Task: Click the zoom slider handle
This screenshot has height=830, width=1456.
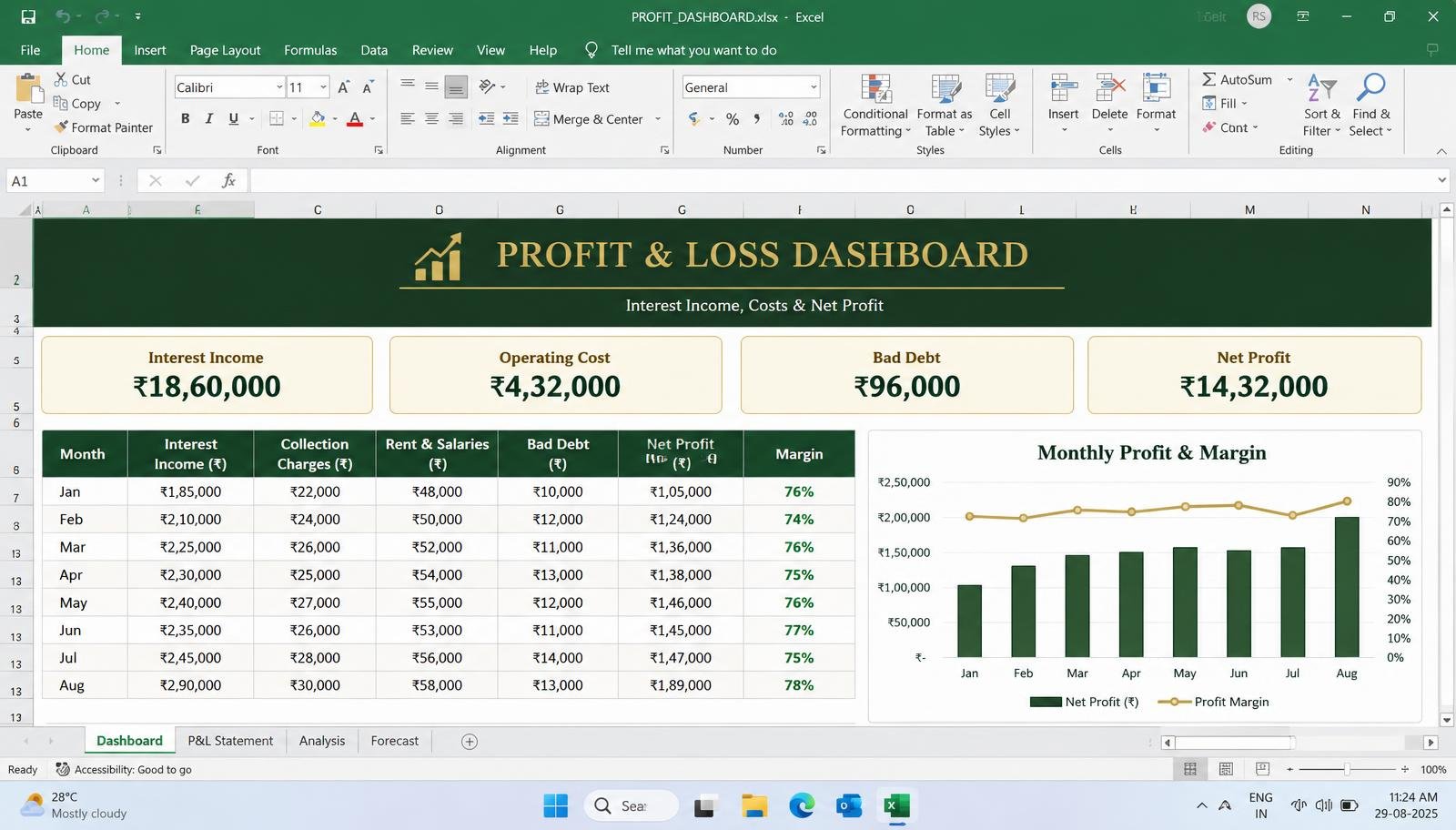Action: pyautogui.click(x=1347, y=769)
